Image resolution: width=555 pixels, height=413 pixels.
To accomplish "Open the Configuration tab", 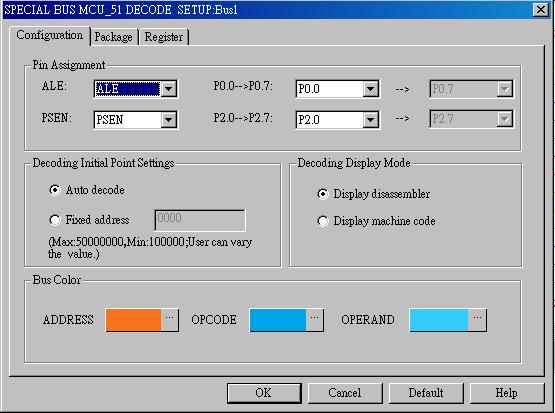I will click(x=50, y=35).
